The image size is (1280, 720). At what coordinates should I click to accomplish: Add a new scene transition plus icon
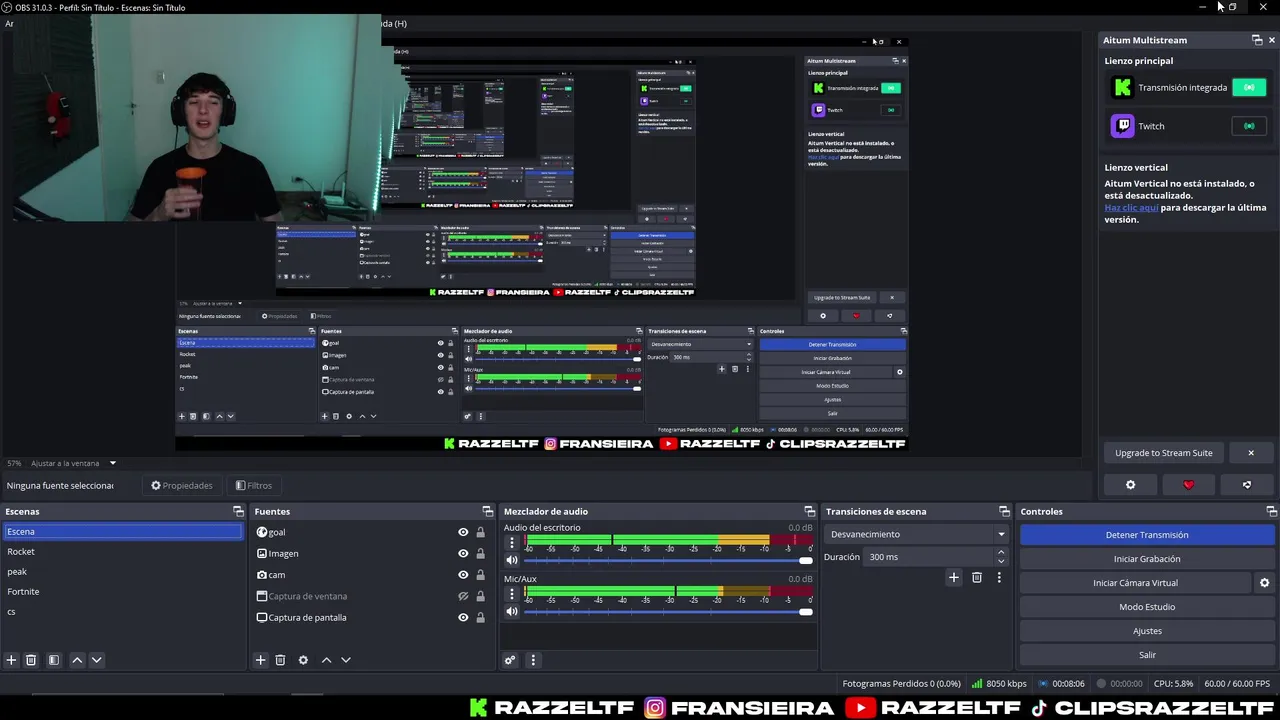click(x=953, y=577)
